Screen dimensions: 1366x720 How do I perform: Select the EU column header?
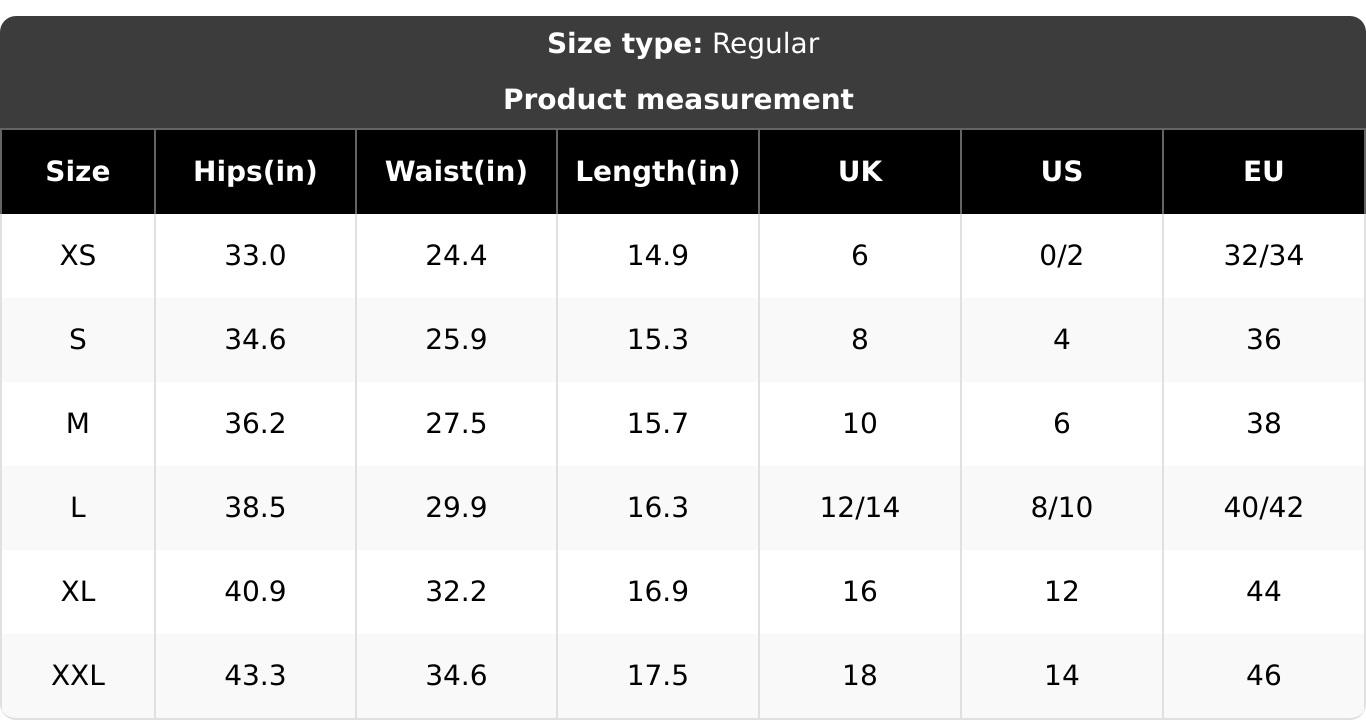point(1264,172)
